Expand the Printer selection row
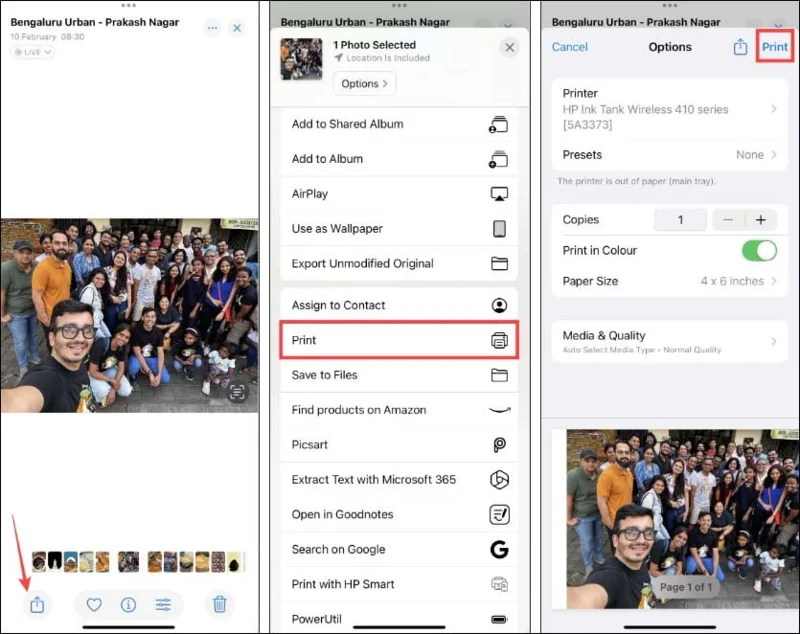 point(668,109)
